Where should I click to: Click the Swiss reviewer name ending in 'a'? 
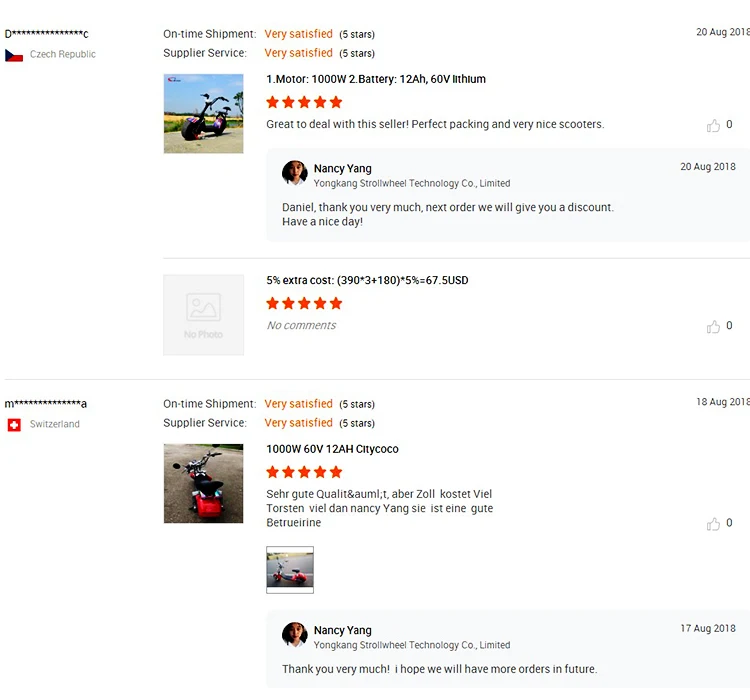tap(46, 404)
